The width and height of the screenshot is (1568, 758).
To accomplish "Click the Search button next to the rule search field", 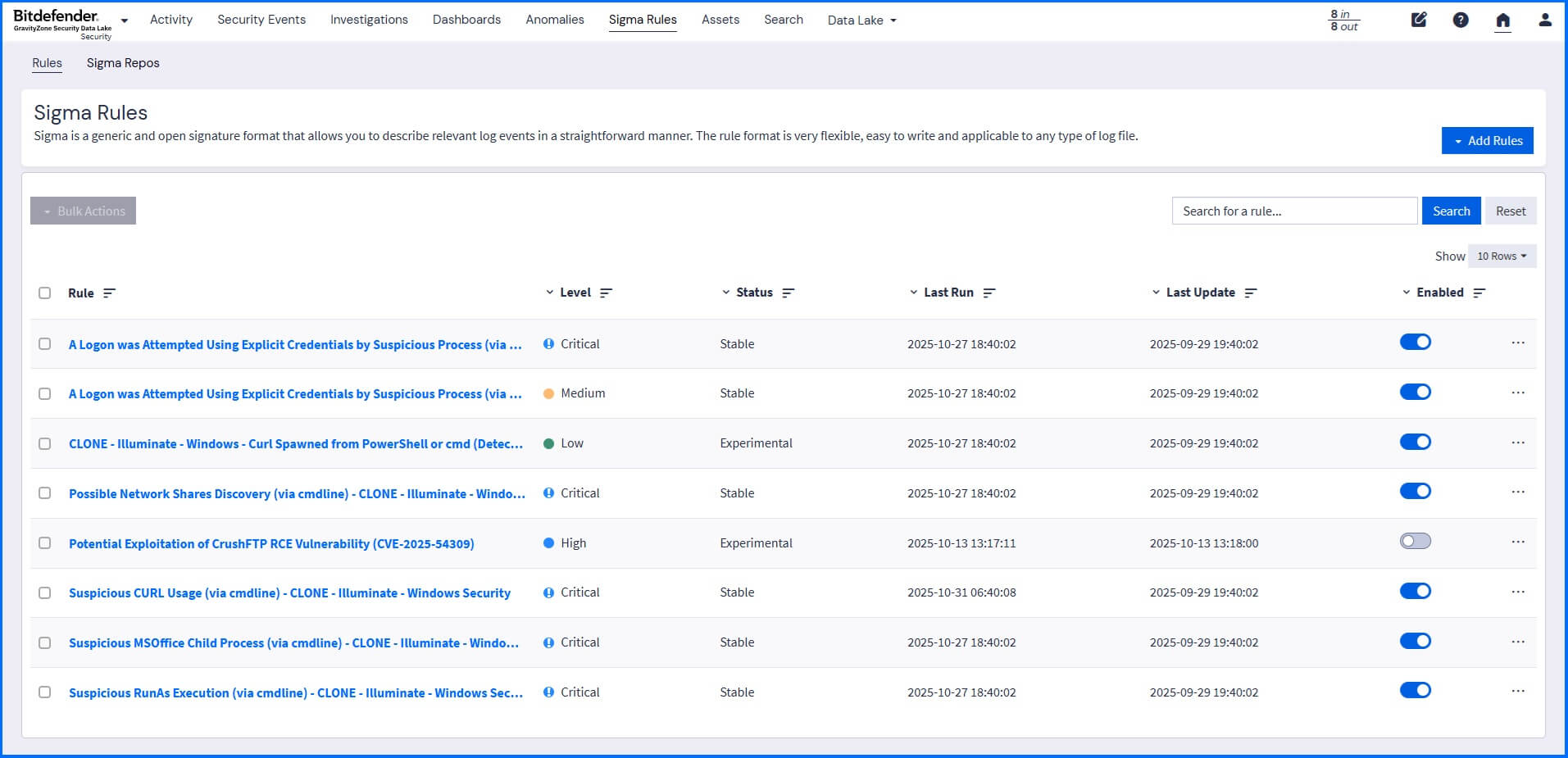I will pos(1451,211).
